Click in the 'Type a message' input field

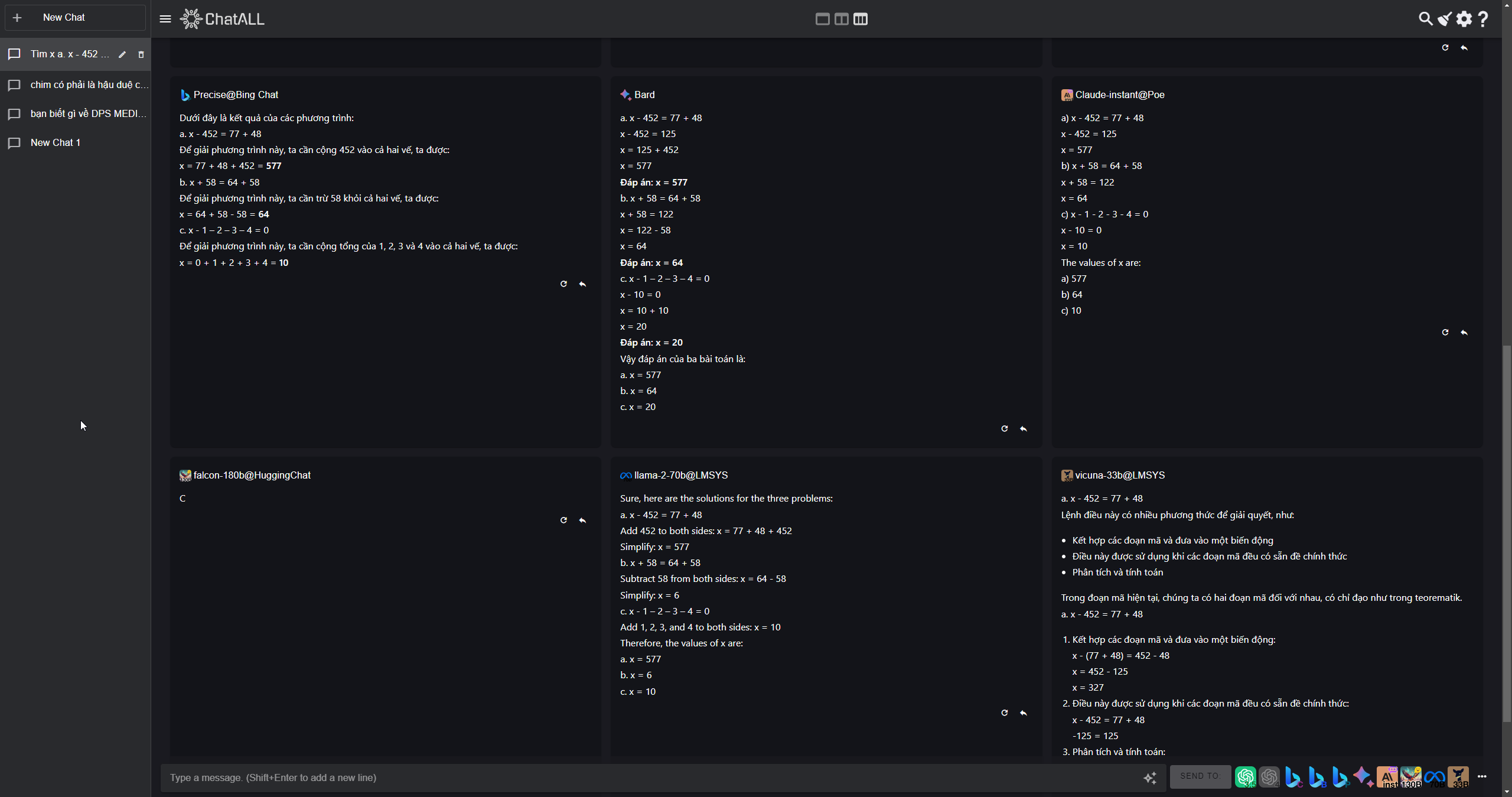pyautogui.click(x=650, y=778)
